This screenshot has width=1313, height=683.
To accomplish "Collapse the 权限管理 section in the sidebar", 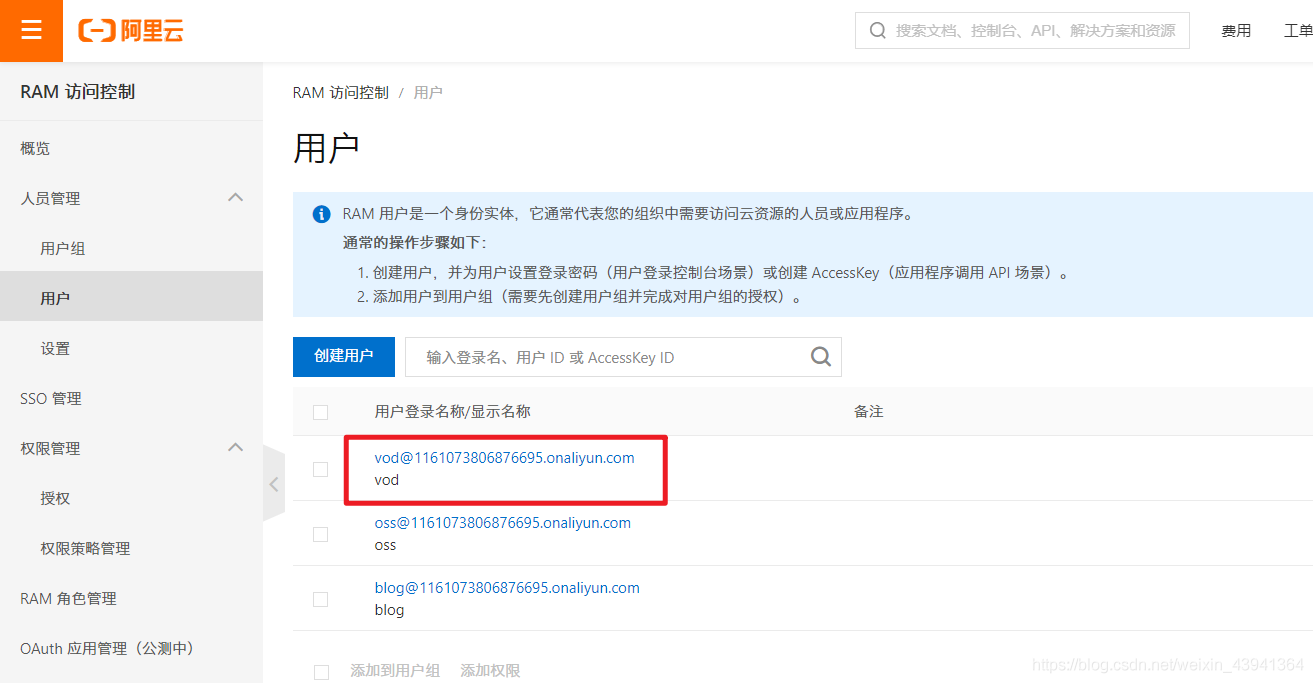I will [x=235, y=447].
